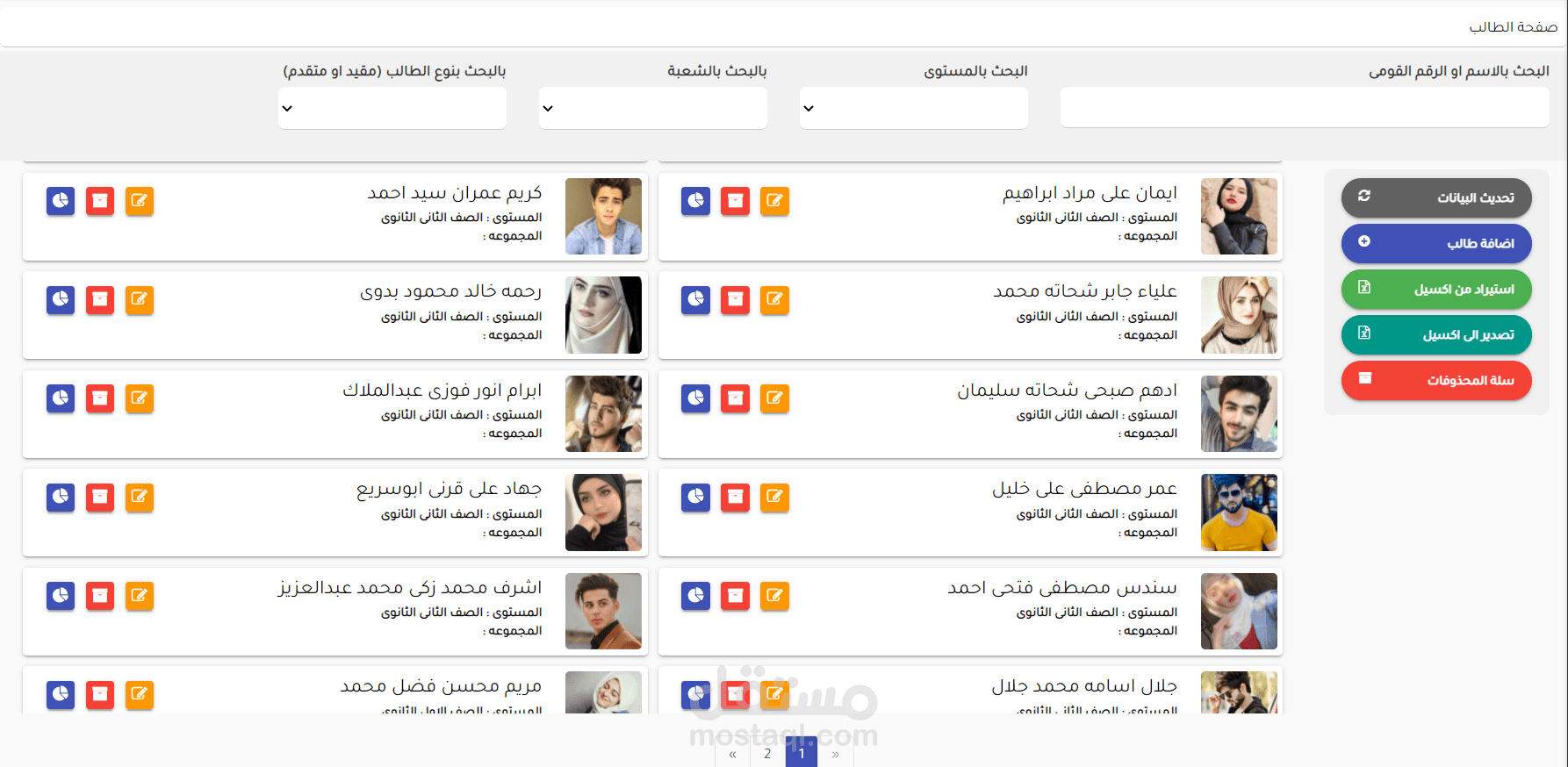1568x767 pixels.
Task: Archive student ادهم صبحى شحاته سليمان
Action: (735, 398)
